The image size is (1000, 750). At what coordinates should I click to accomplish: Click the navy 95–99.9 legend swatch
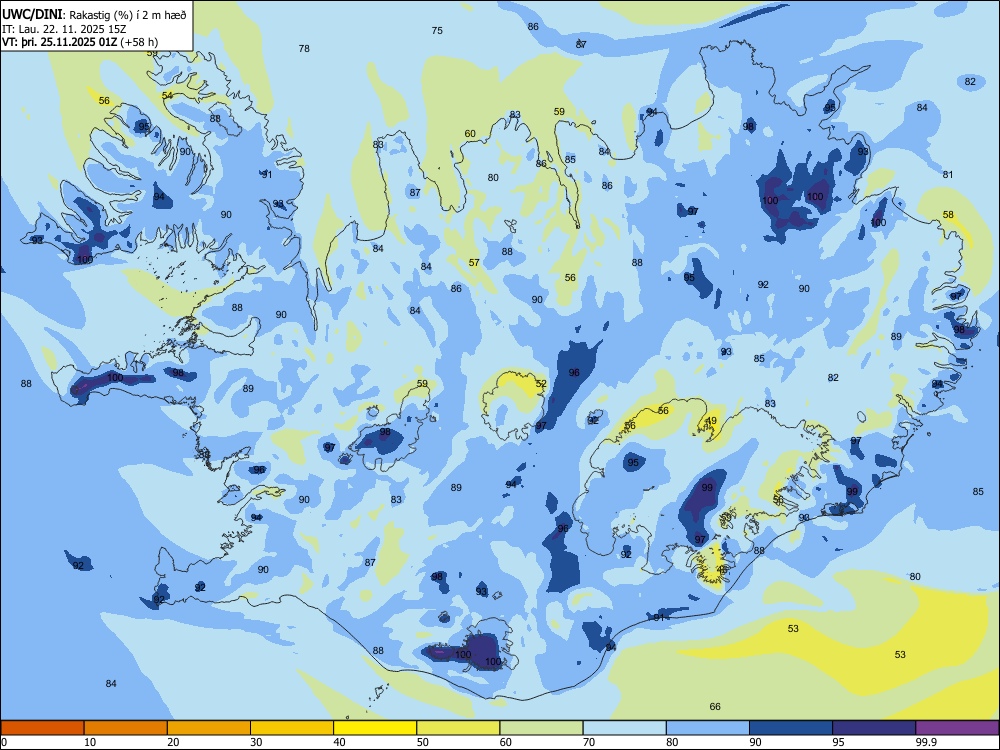[x=874, y=728]
